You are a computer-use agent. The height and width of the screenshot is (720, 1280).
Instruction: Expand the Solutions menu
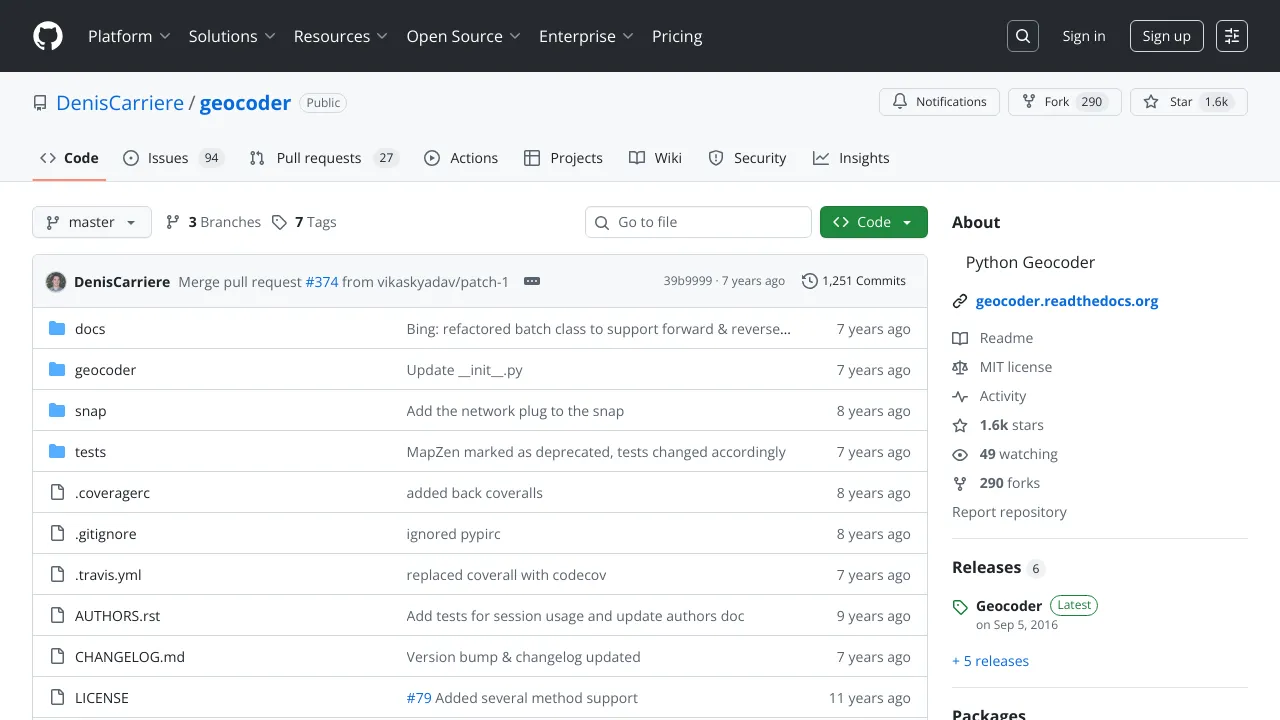click(232, 36)
